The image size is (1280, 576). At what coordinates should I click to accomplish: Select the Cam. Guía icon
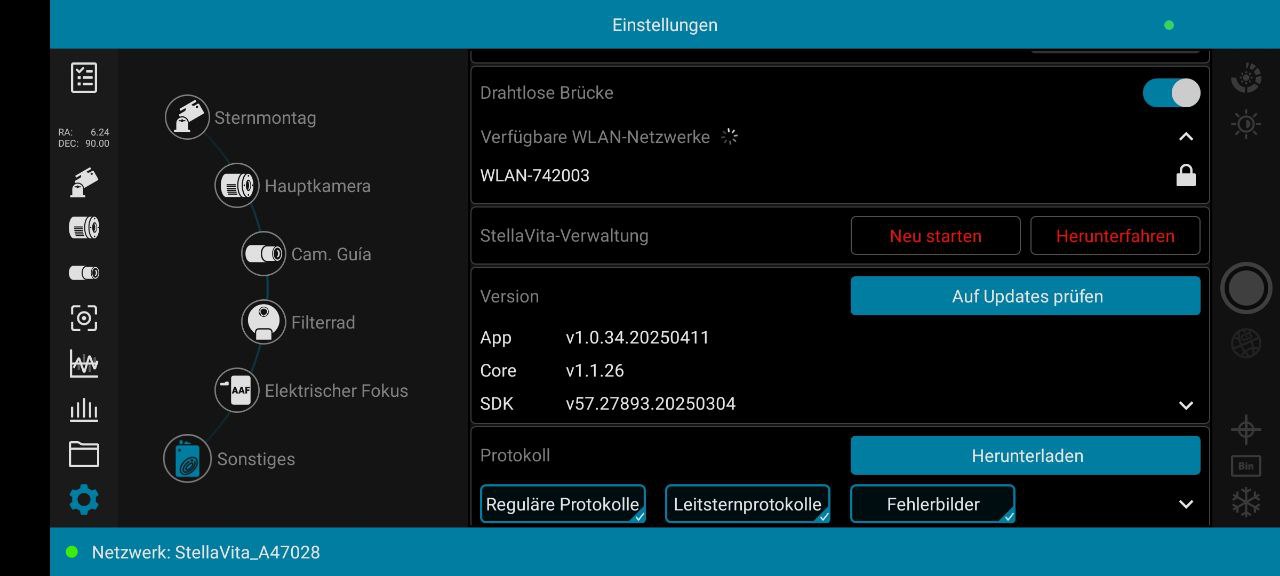click(x=264, y=254)
